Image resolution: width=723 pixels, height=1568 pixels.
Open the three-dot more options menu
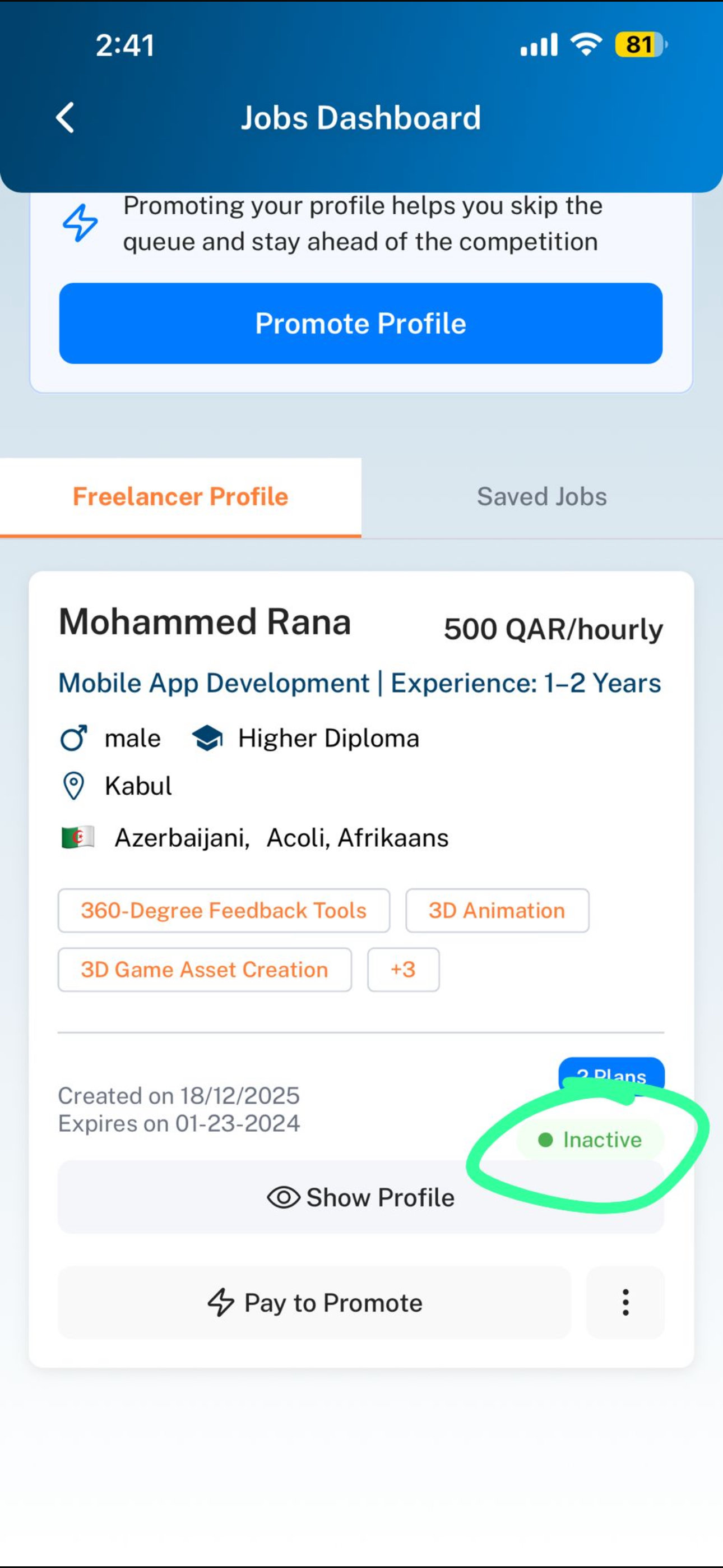[x=625, y=1303]
